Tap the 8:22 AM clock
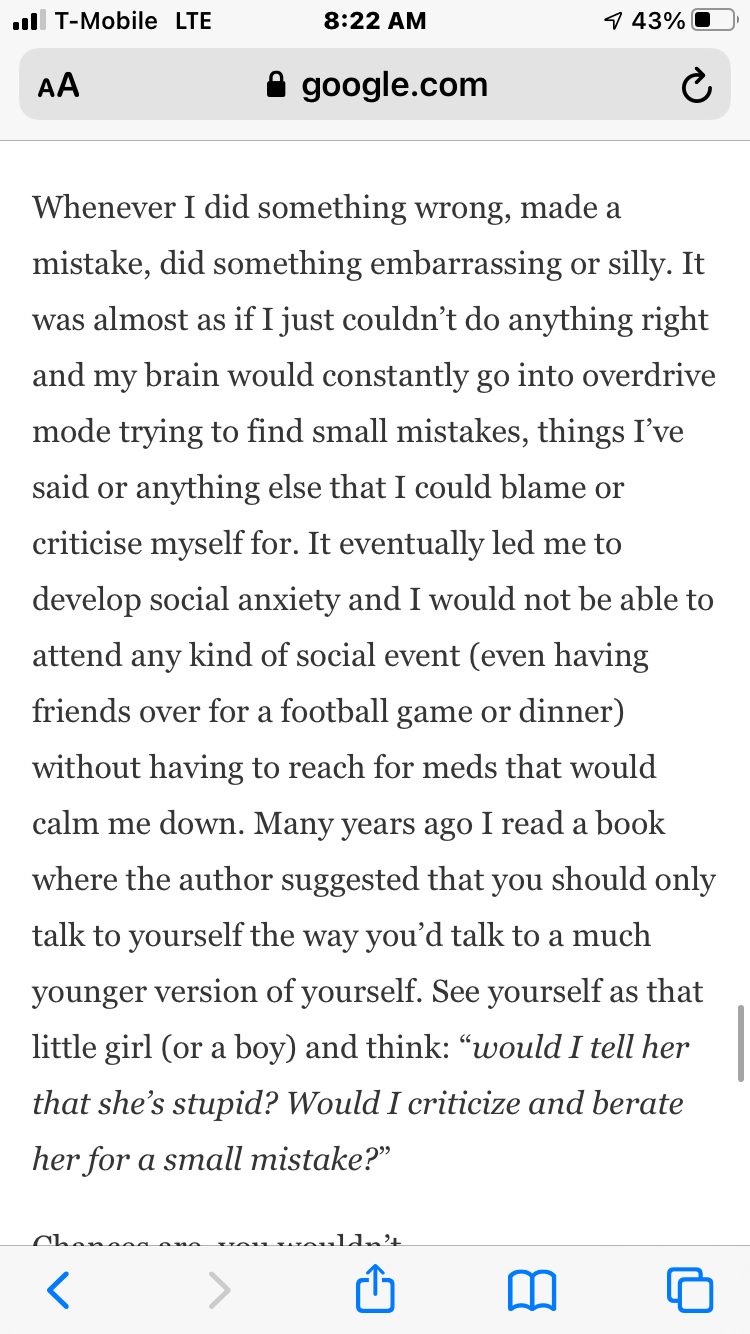This screenshot has width=750, height=1334. [x=375, y=20]
